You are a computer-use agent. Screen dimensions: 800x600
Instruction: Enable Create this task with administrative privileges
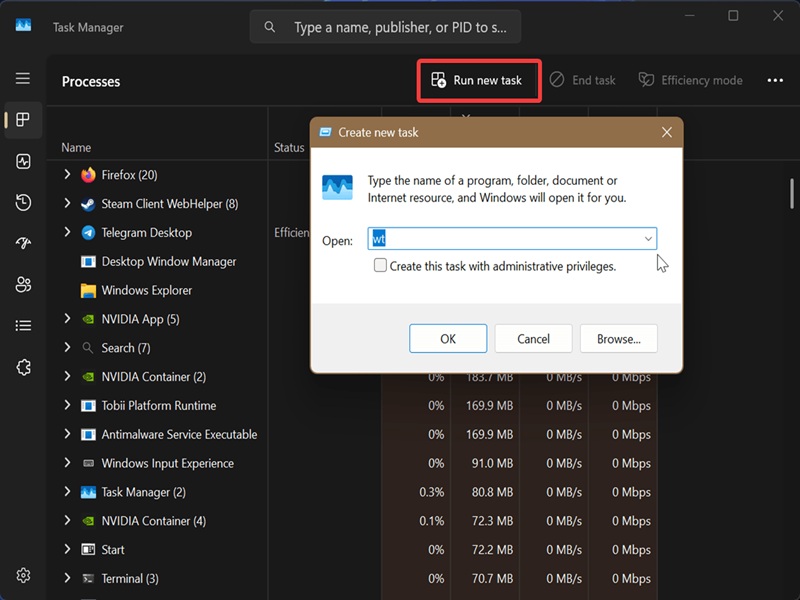[x=380, y=265]
